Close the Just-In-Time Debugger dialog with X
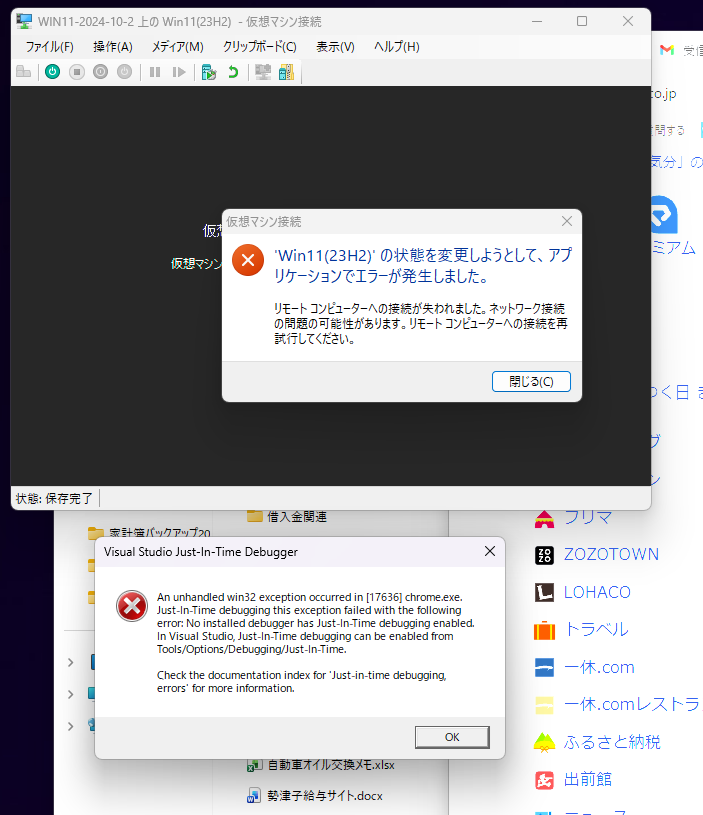The width and height of the screenshot is (703, 815). point(489,551)
